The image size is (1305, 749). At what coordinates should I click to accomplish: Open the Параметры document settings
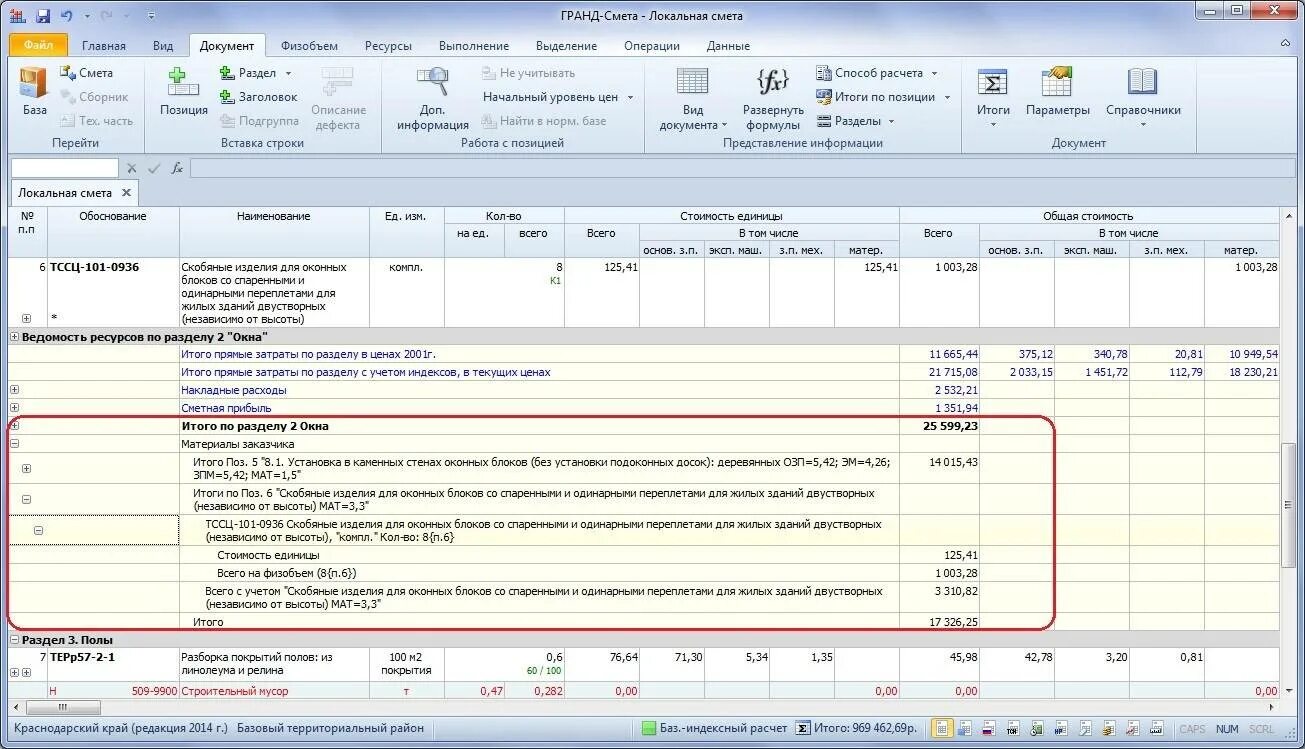(1058, 92)
